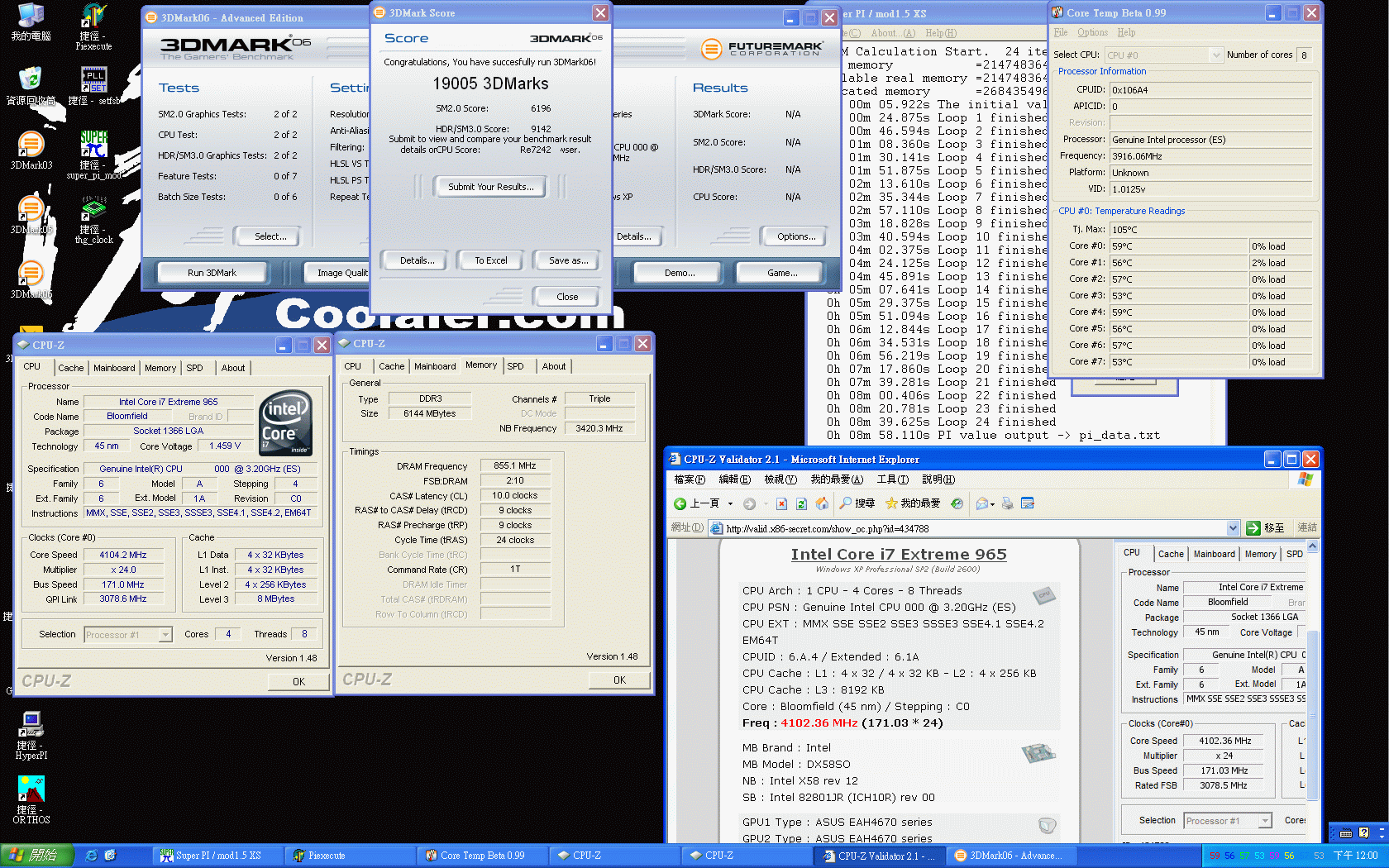This screenshot has width=1389, height=868.
Task: Click the IE Stop icon
Action: point(781,503)
